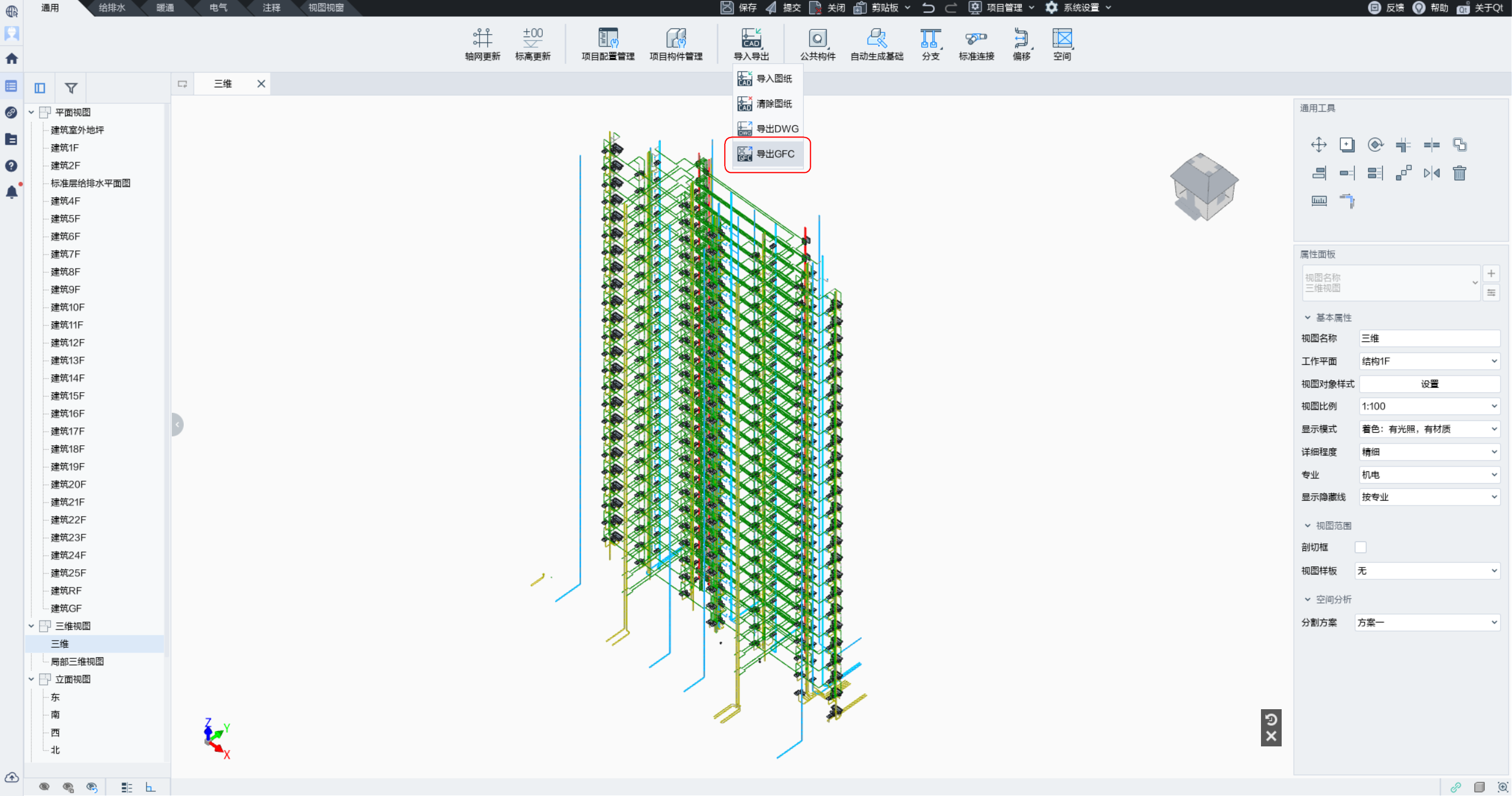Switch to the 电气 ribbon tab
The height and width of the screenshot is (796, 1512).
click(x=218, y=8)
